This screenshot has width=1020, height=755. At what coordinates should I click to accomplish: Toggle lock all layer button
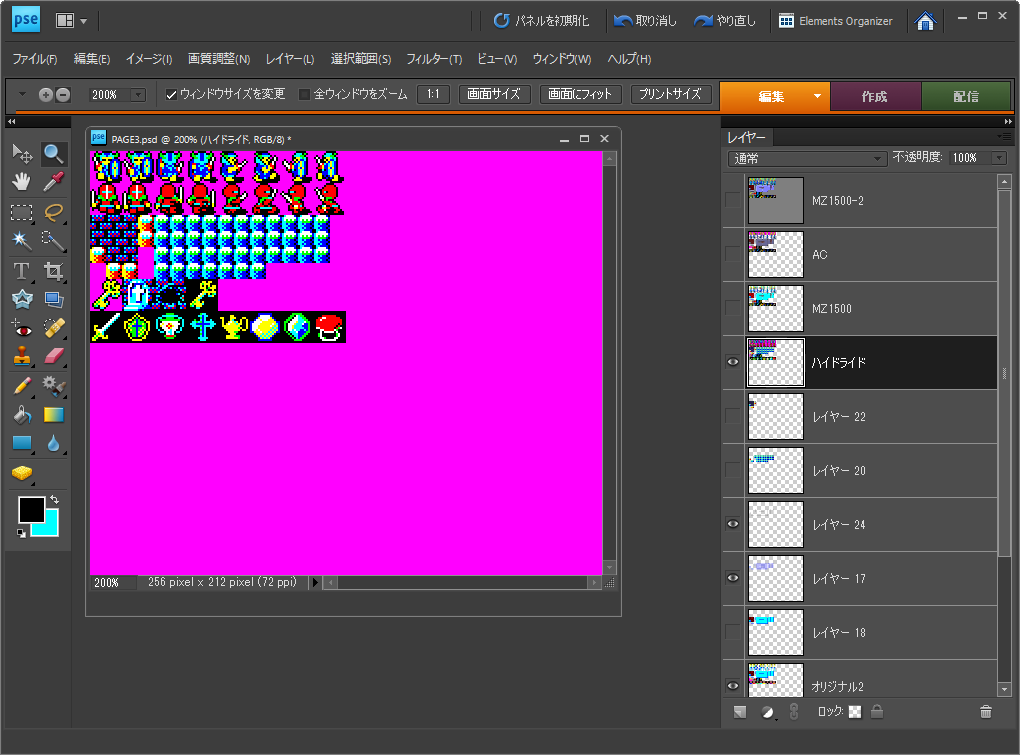[x=877, y=711]
